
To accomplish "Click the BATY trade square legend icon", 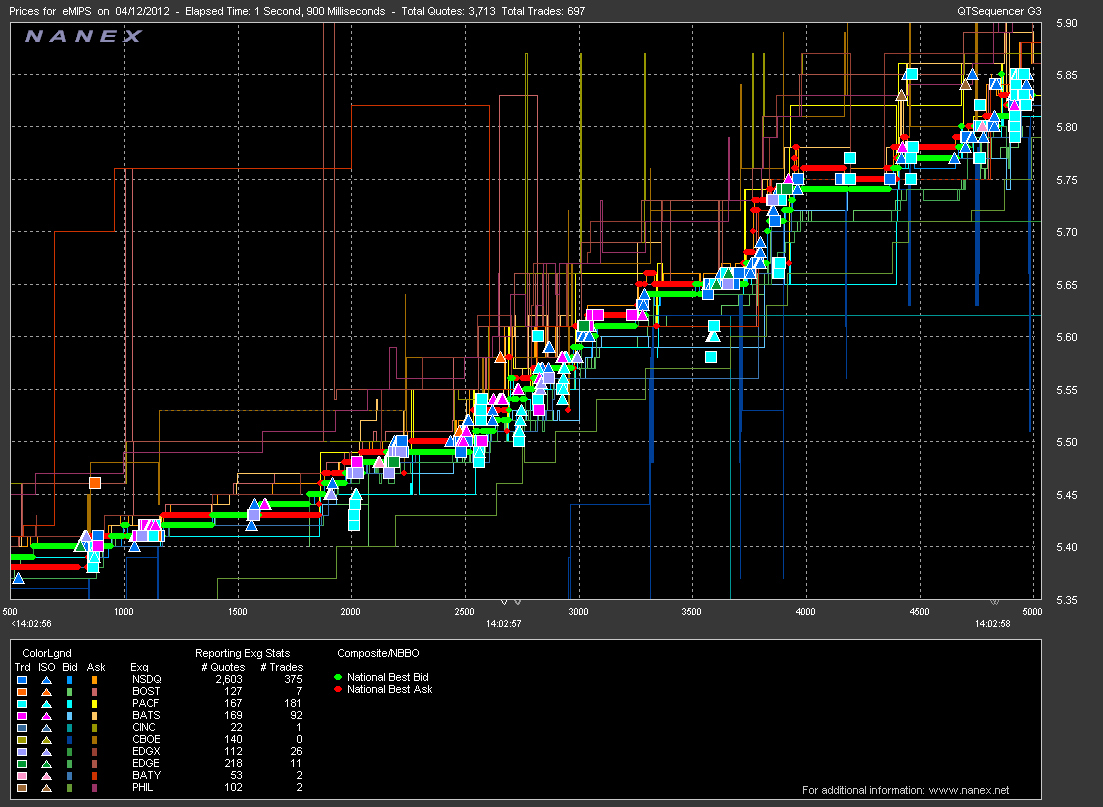I will 22,775.
